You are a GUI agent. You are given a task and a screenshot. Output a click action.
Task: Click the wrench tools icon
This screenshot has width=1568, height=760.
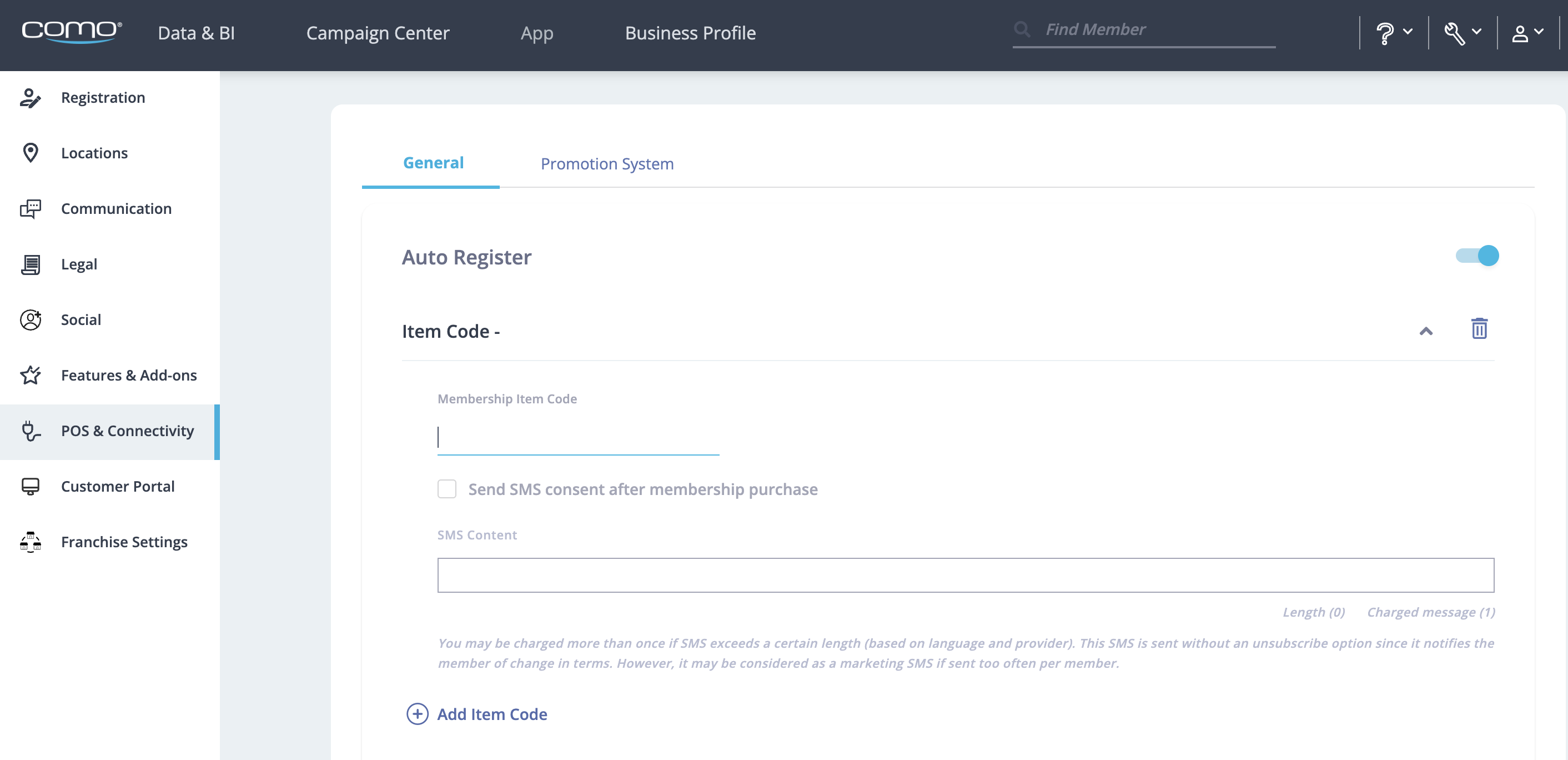(1454, 33)
